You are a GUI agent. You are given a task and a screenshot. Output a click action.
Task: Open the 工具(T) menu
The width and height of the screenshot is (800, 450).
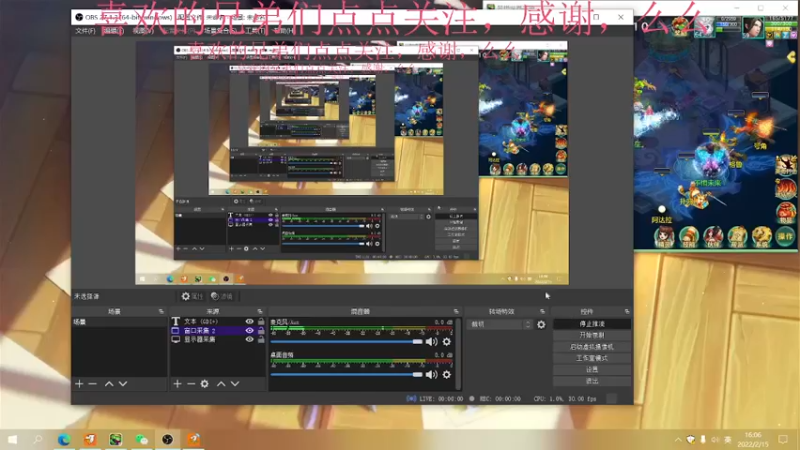[x=255, y=31]
